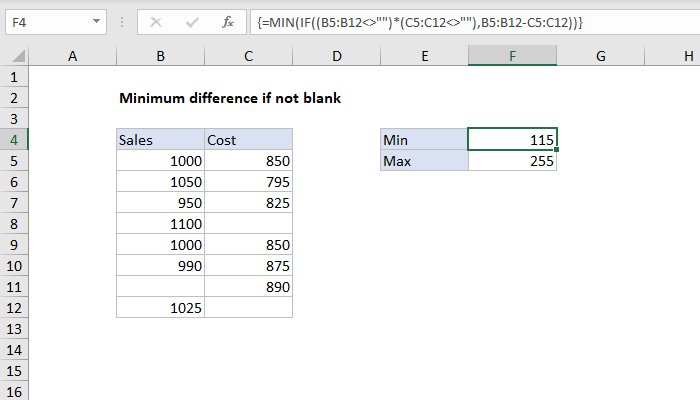Select Sales cell 950

(160, 203)
